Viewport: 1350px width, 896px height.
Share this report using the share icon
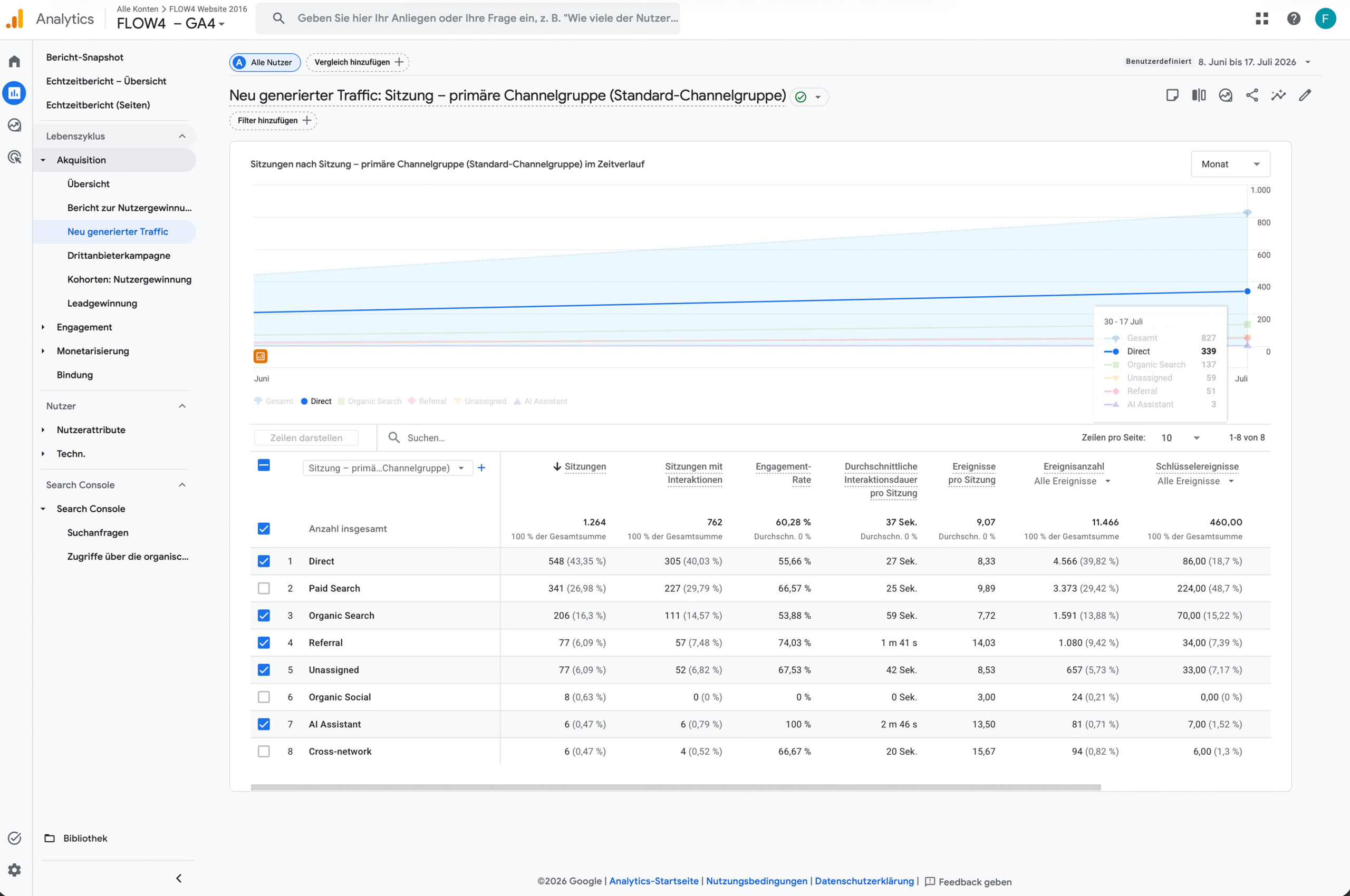[1252, 95]
